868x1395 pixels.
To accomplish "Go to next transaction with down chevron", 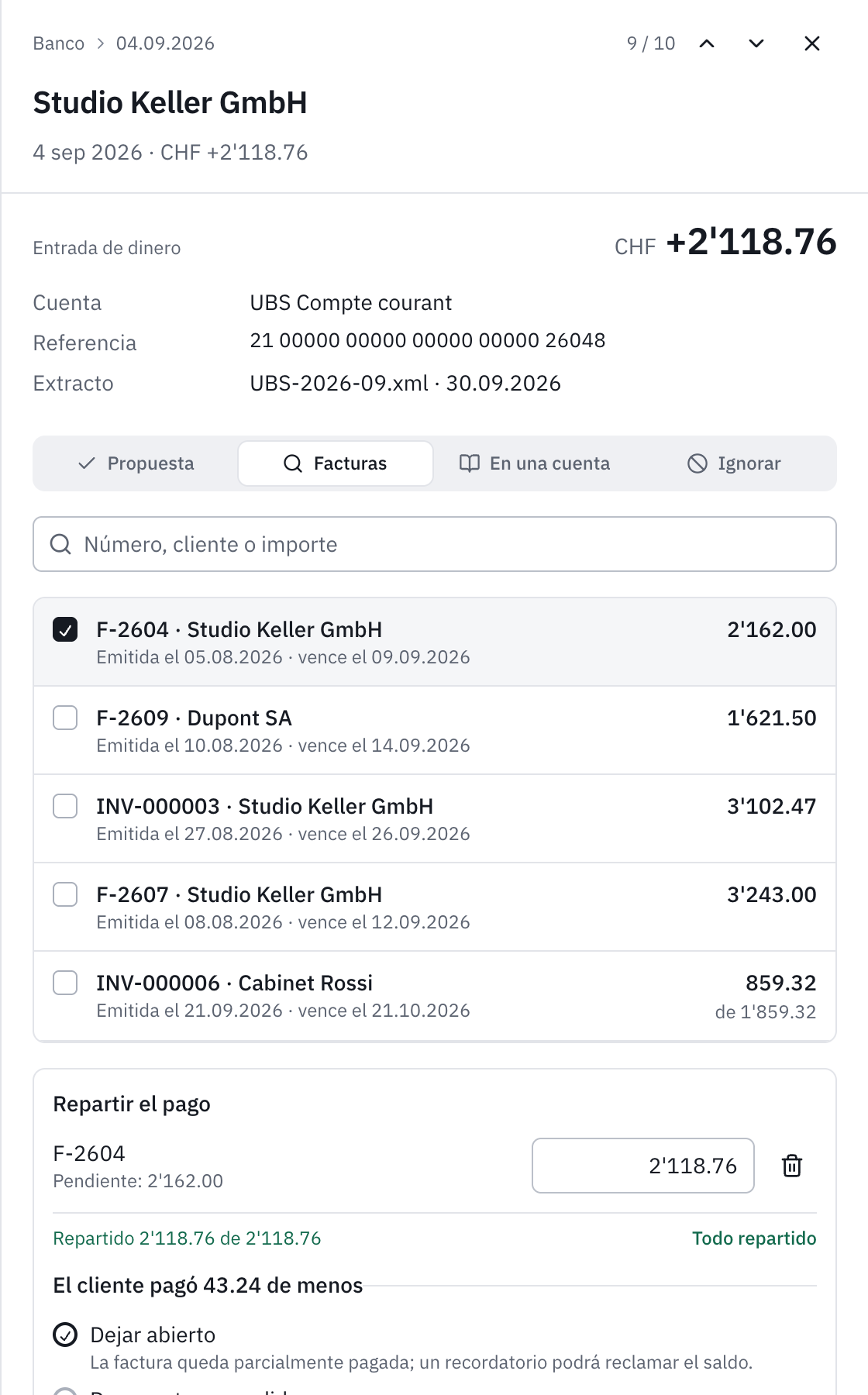I will [756, 43].
